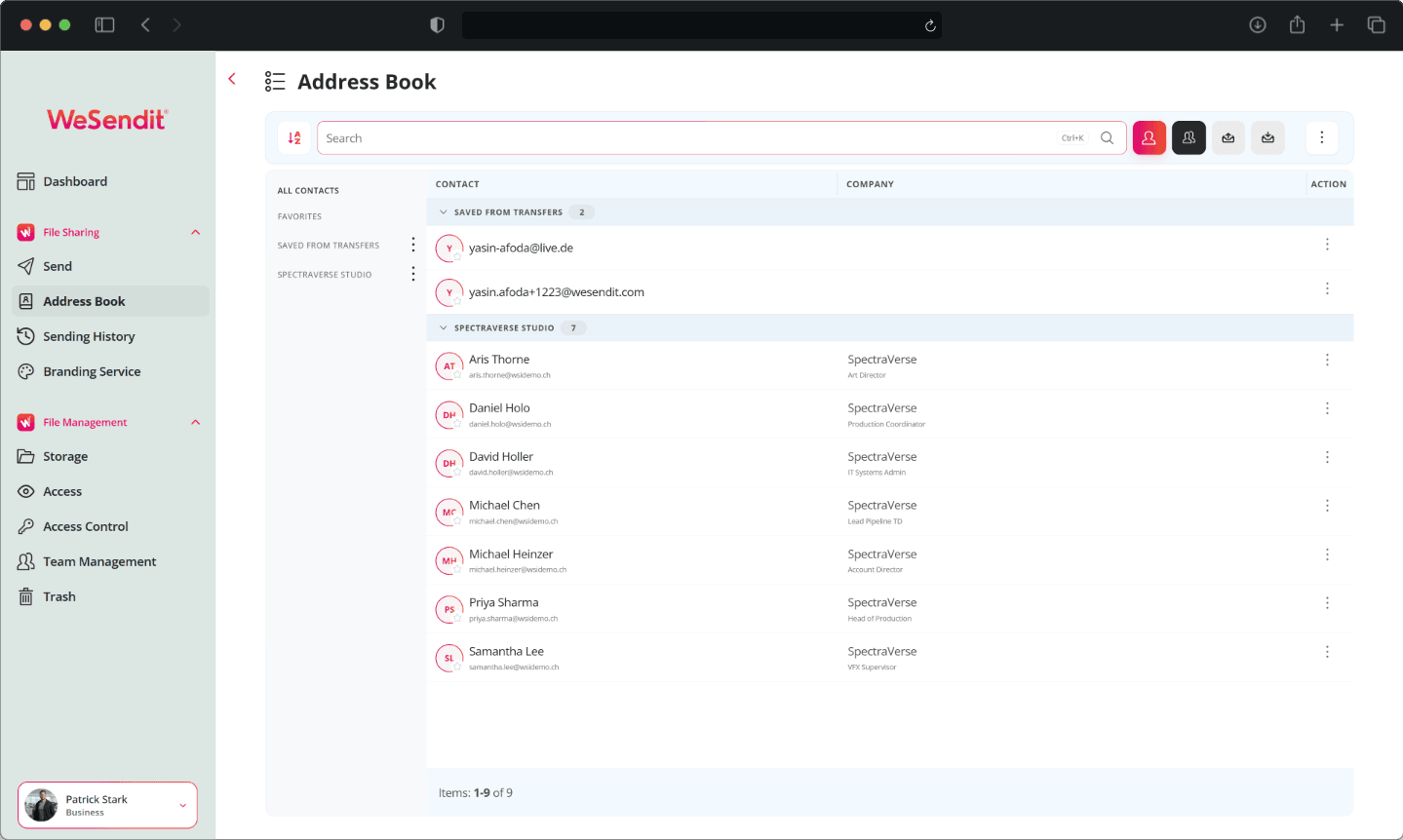The image size is (1403, 840).
Task: Open action menu for Aris Thorne
Action: (x=1327, y=360)
